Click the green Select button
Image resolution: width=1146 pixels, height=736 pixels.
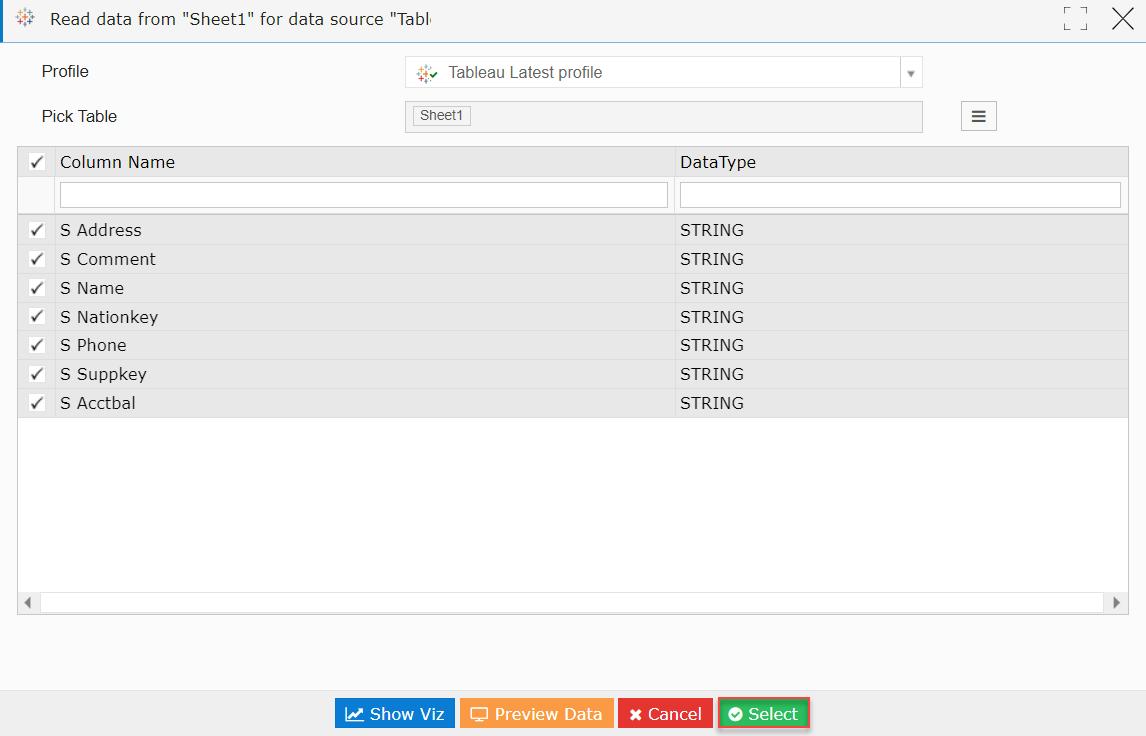(x=764, y=713)
